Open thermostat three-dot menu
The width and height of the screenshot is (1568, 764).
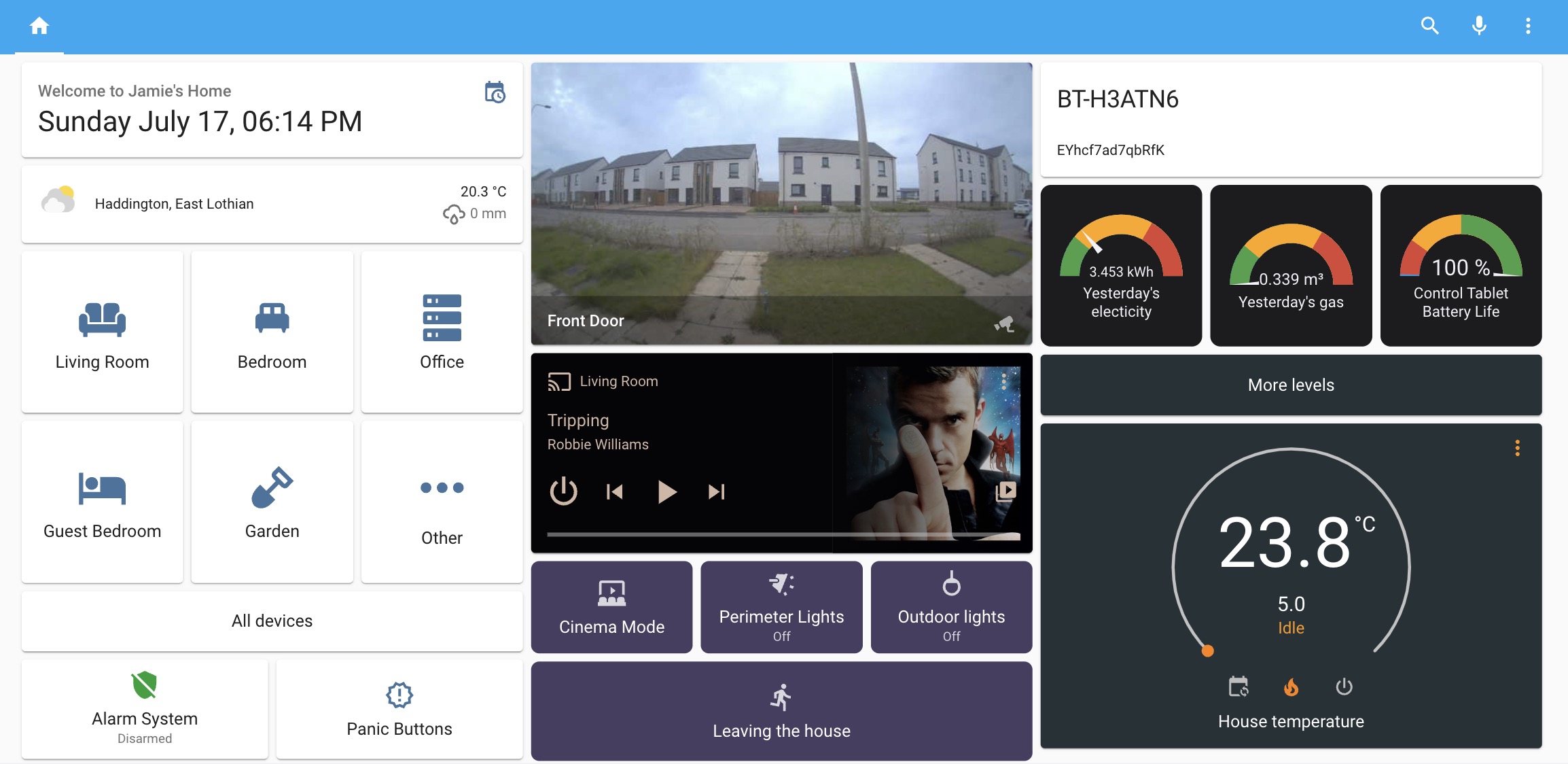pos(1517,448)
